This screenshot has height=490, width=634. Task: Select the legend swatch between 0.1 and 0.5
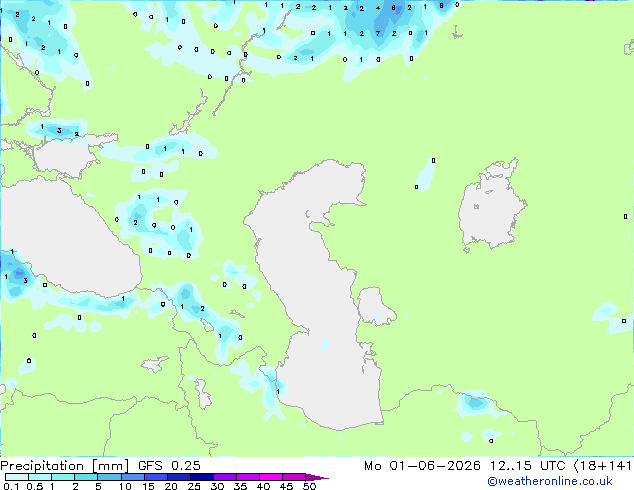pos(17,477)
